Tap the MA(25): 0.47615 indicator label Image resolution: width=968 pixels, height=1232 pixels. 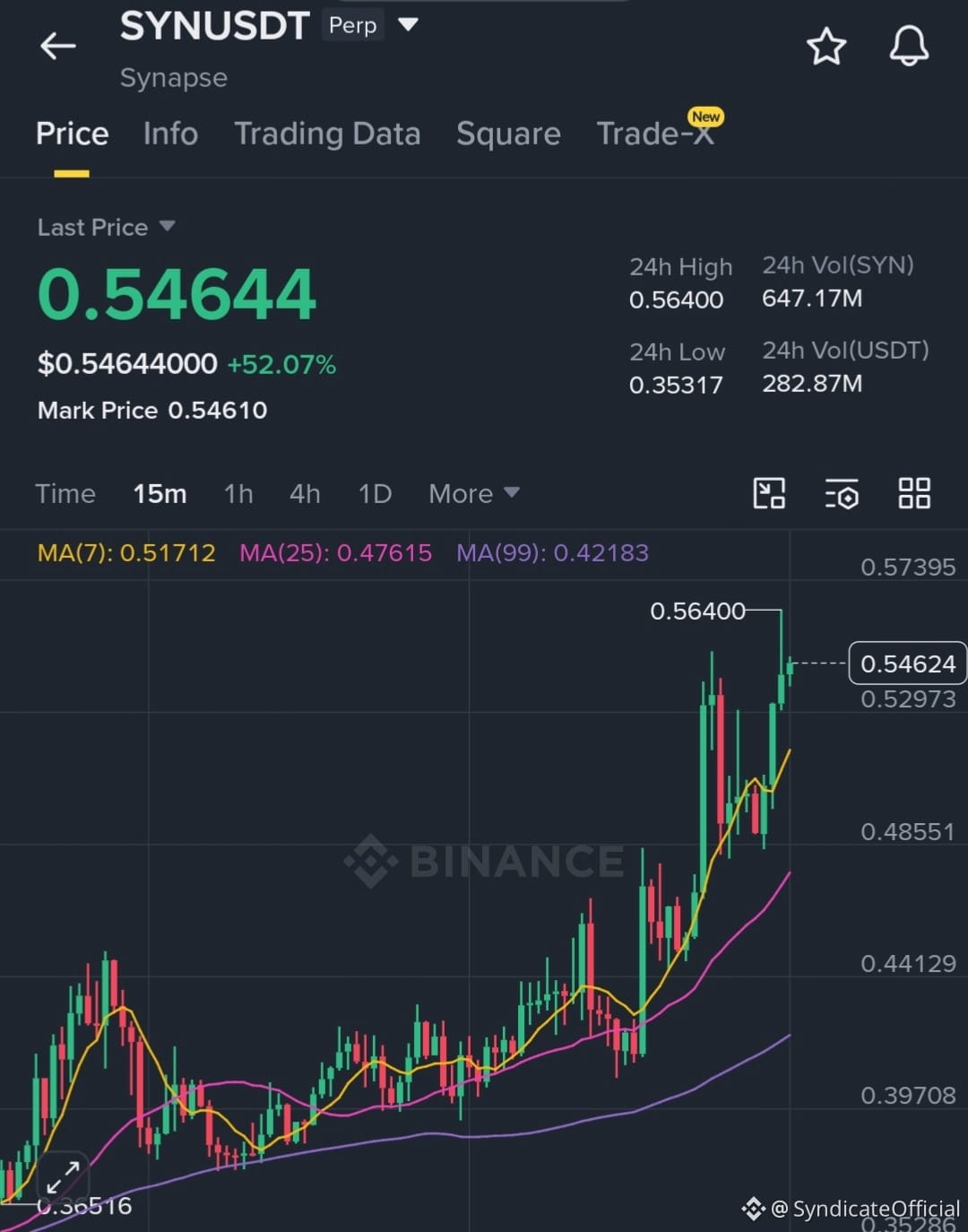click(x=335, y=552)
